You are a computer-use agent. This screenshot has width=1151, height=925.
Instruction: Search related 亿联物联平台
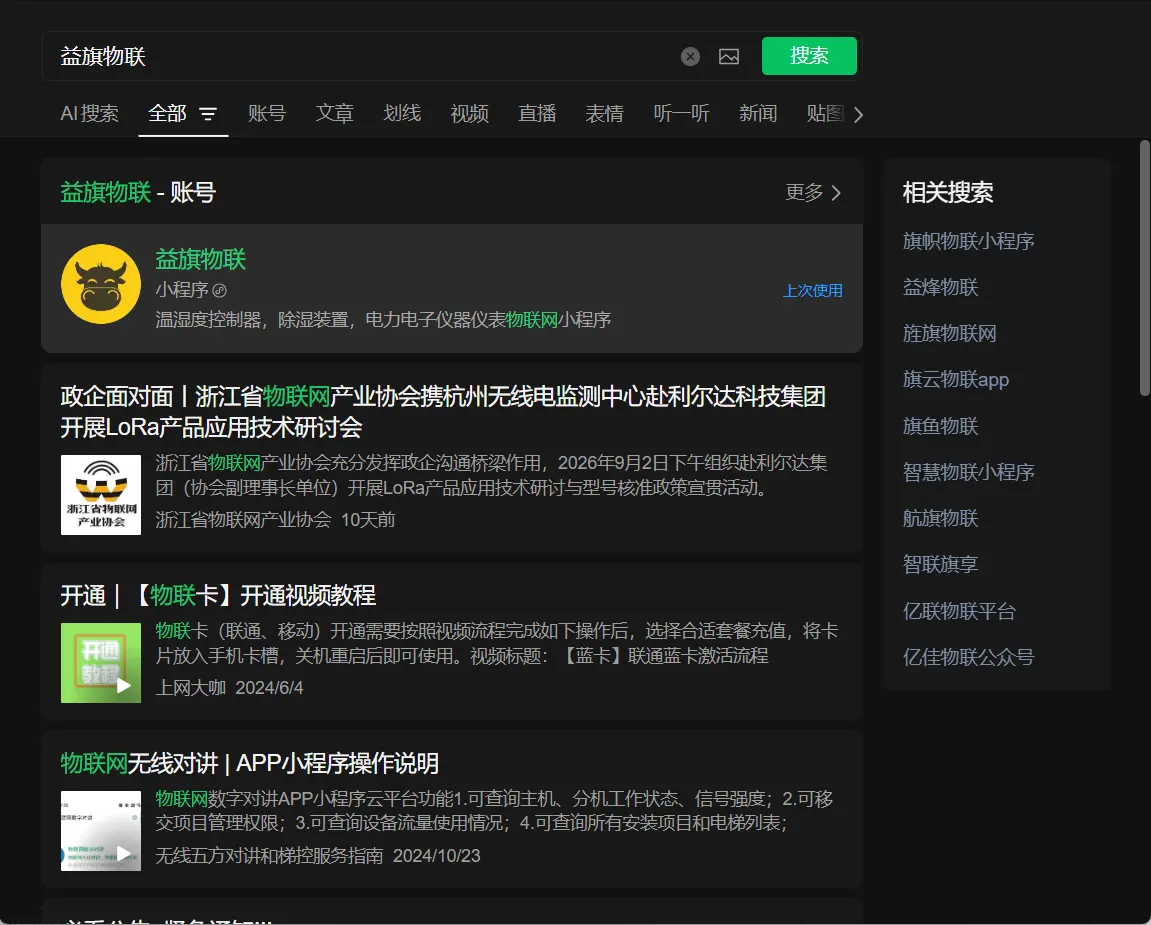click(x=959, y=611)
